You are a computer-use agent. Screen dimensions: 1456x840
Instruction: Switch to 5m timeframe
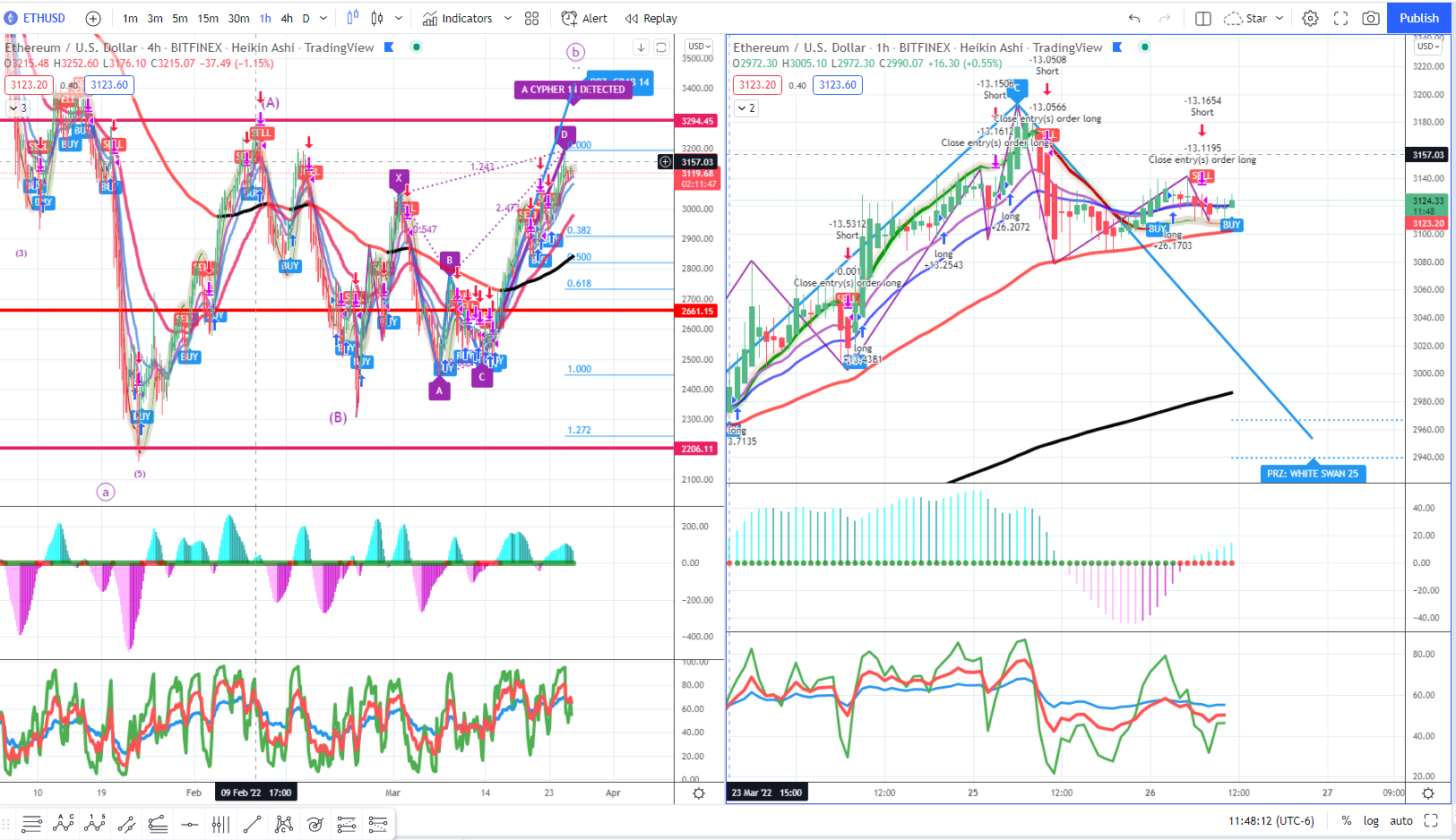(180, 18)
